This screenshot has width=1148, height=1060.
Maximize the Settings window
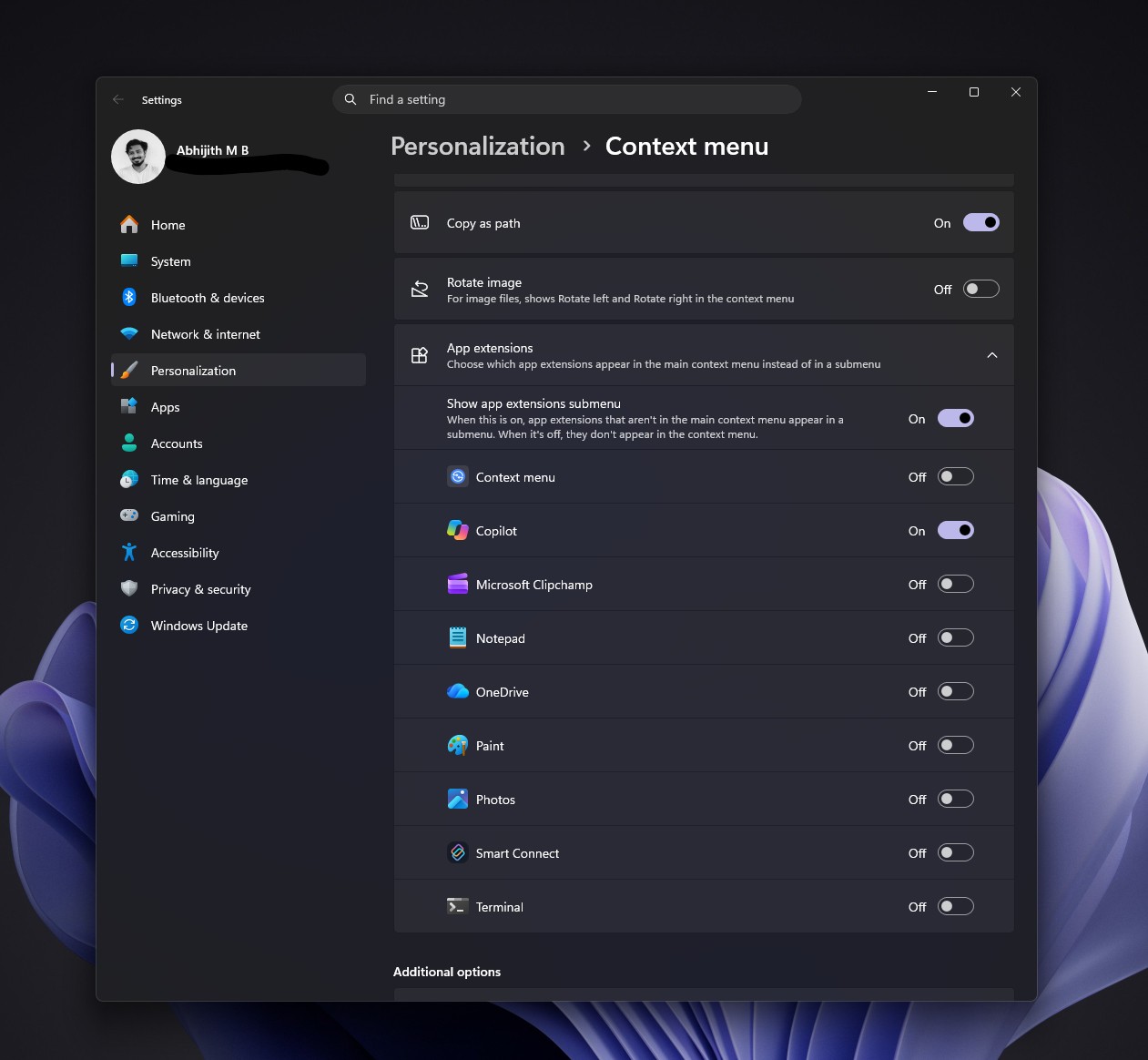coord(974,92)
